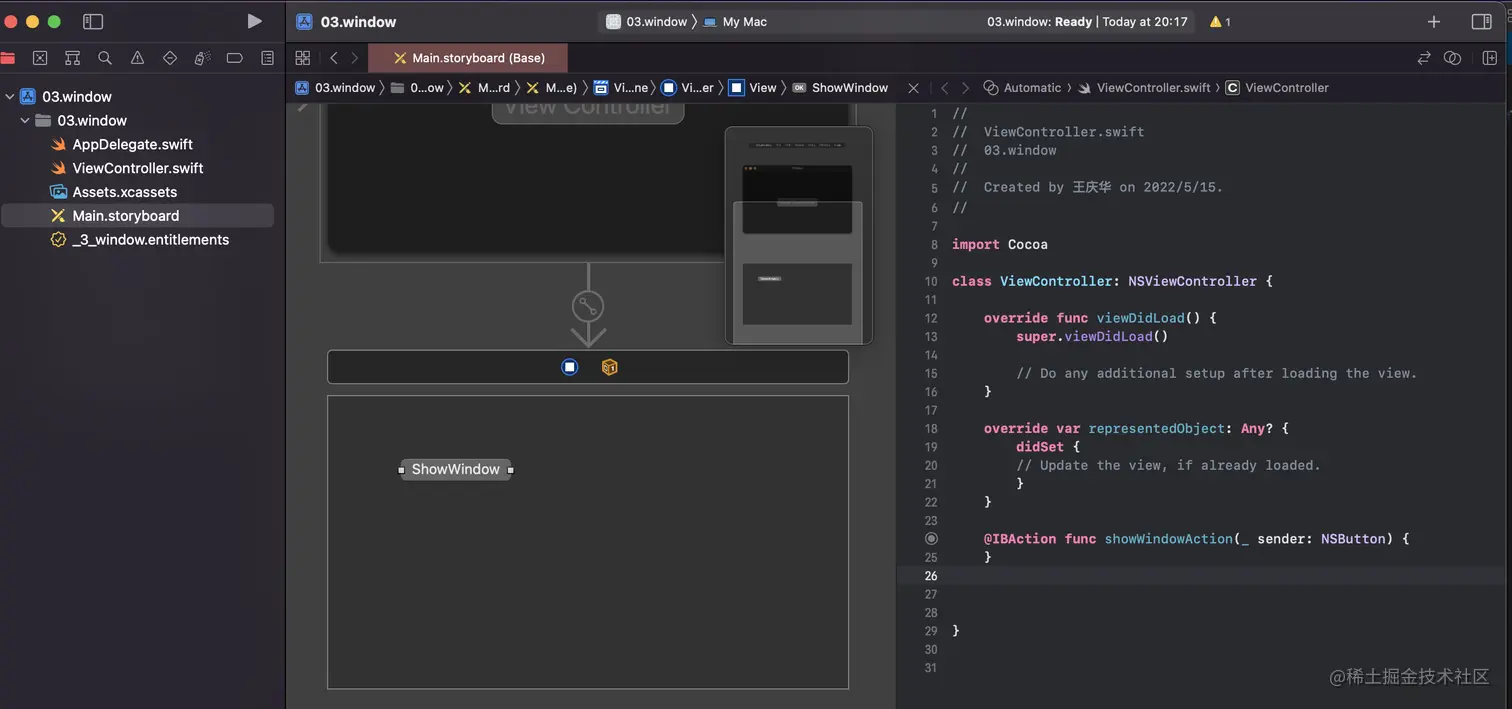Viewport: 1512px width, 709px height.
Task: Open the Breakpoint navigator icon
Action: (x=235, y=58)
